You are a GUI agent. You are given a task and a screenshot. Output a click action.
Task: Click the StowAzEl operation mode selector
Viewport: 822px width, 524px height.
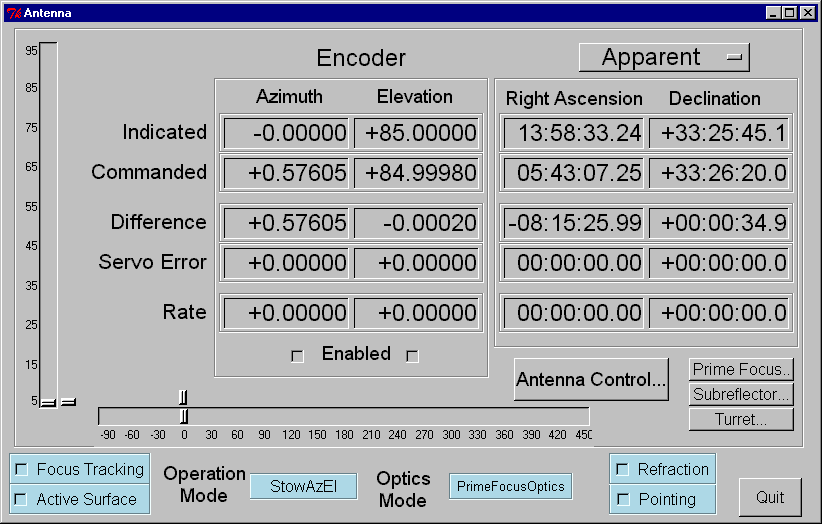[303, 487]
